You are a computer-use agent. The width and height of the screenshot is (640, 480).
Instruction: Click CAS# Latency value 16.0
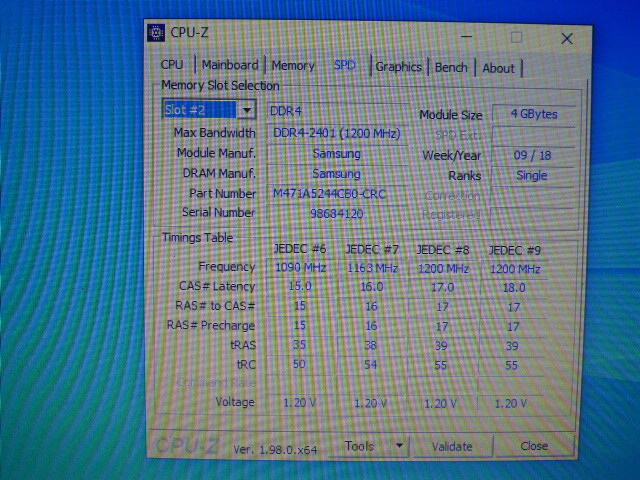point(372,287)
